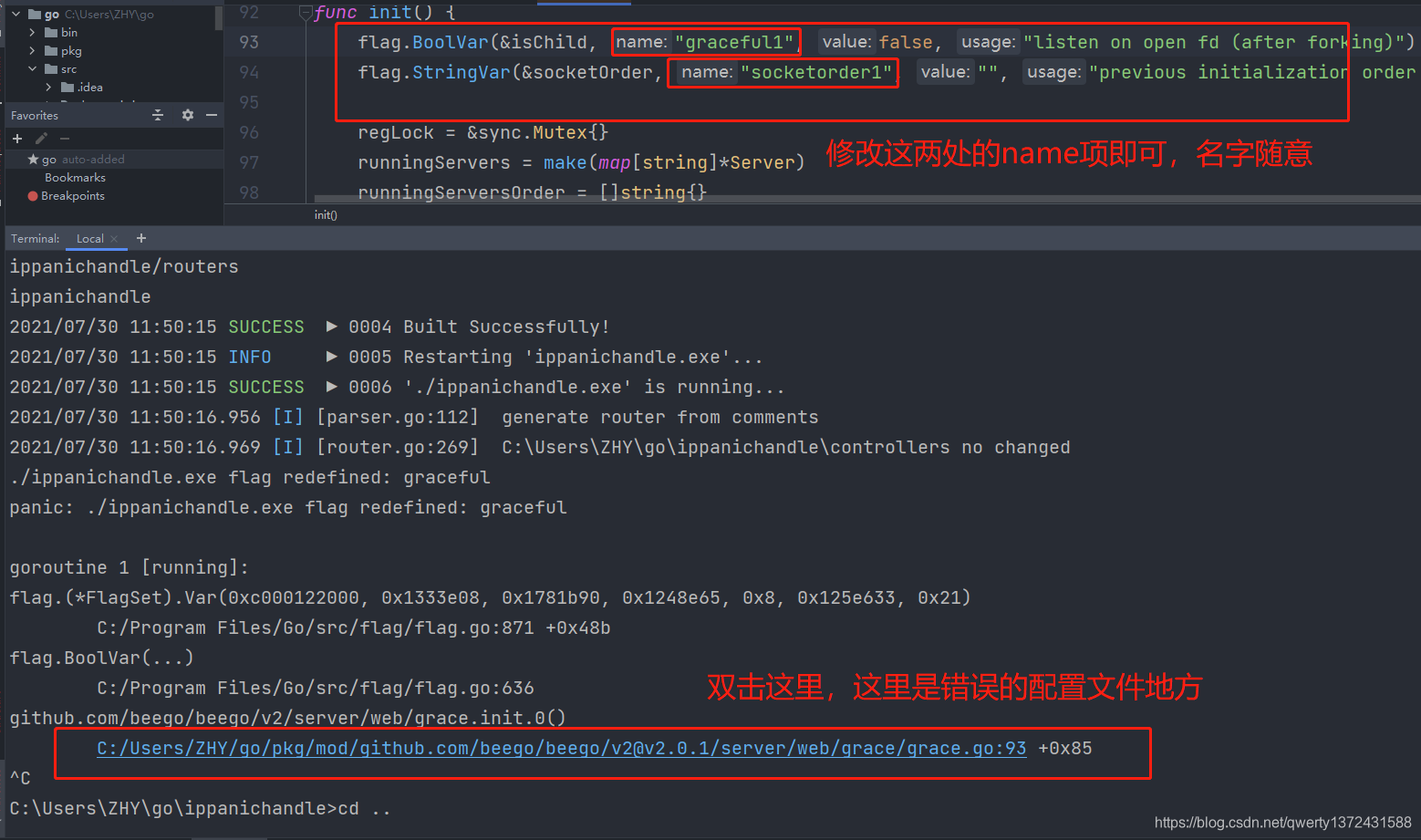The height and width of the screenshot is (840, 1421).
Task: Open grace.go:93 link in stack trace
Action: tap(561, 748)
